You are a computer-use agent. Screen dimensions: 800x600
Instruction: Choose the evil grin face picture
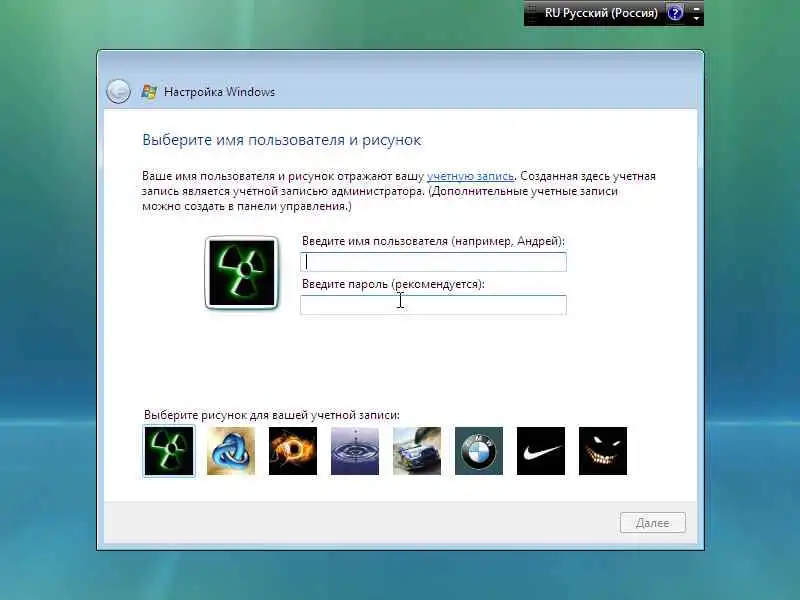click(x=603, y=451)
